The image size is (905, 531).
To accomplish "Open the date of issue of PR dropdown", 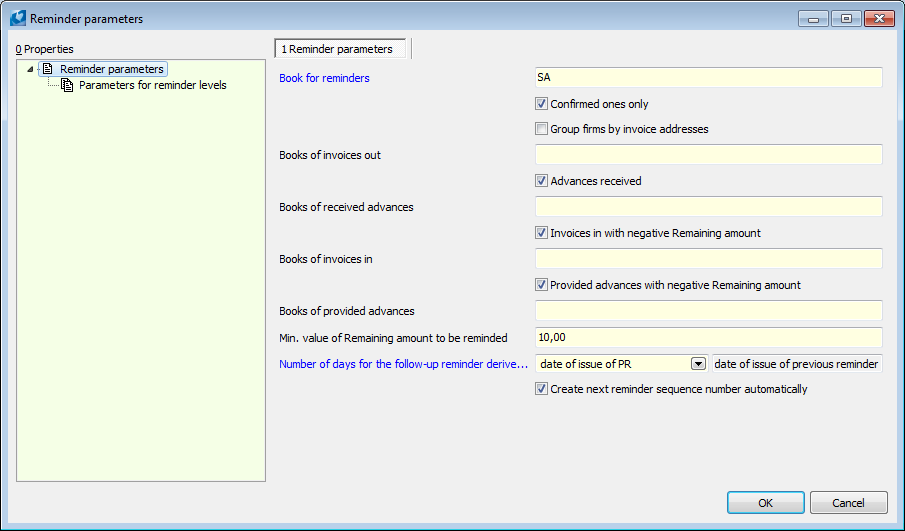I will (698, 364).
